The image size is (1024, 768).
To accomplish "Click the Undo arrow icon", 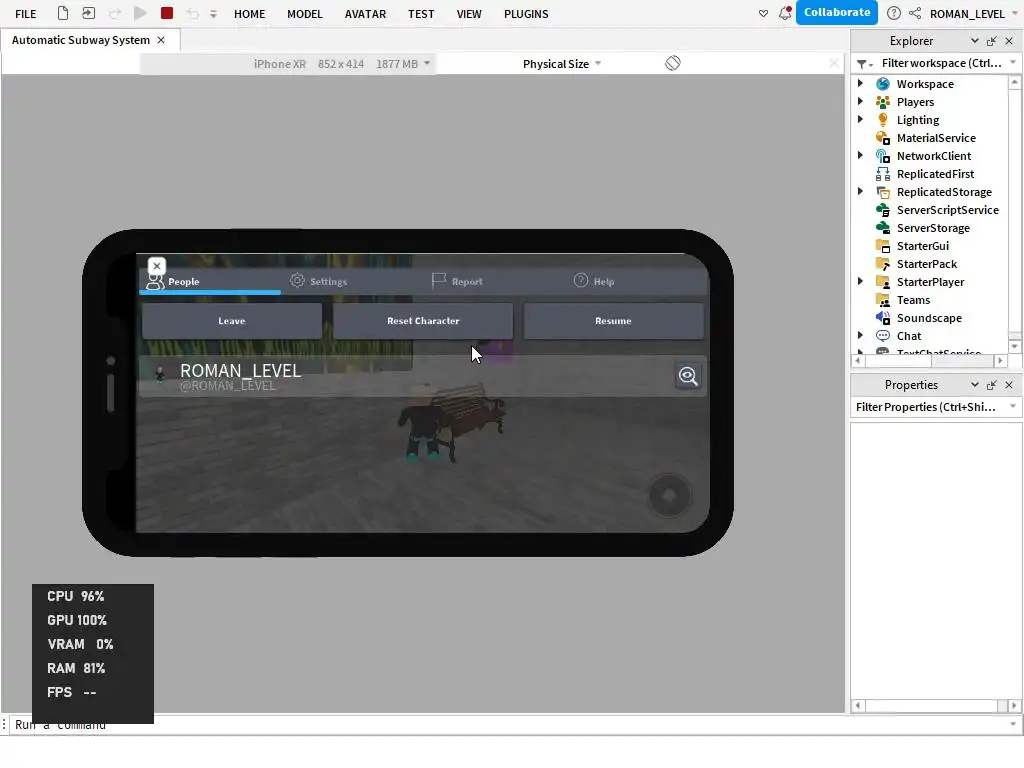I will click(193, 14).
